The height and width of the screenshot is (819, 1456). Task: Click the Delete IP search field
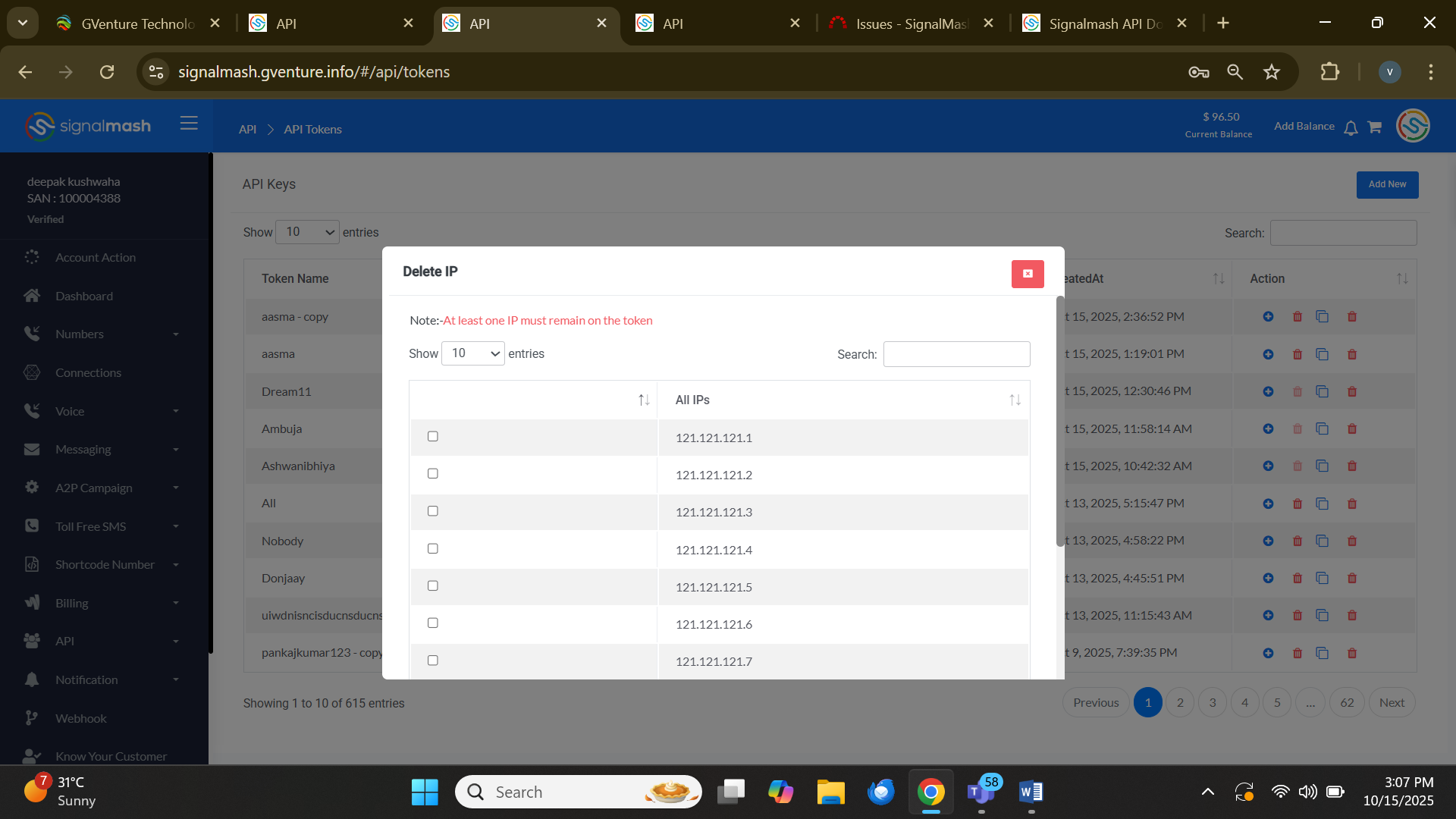[x=955, y=354]
